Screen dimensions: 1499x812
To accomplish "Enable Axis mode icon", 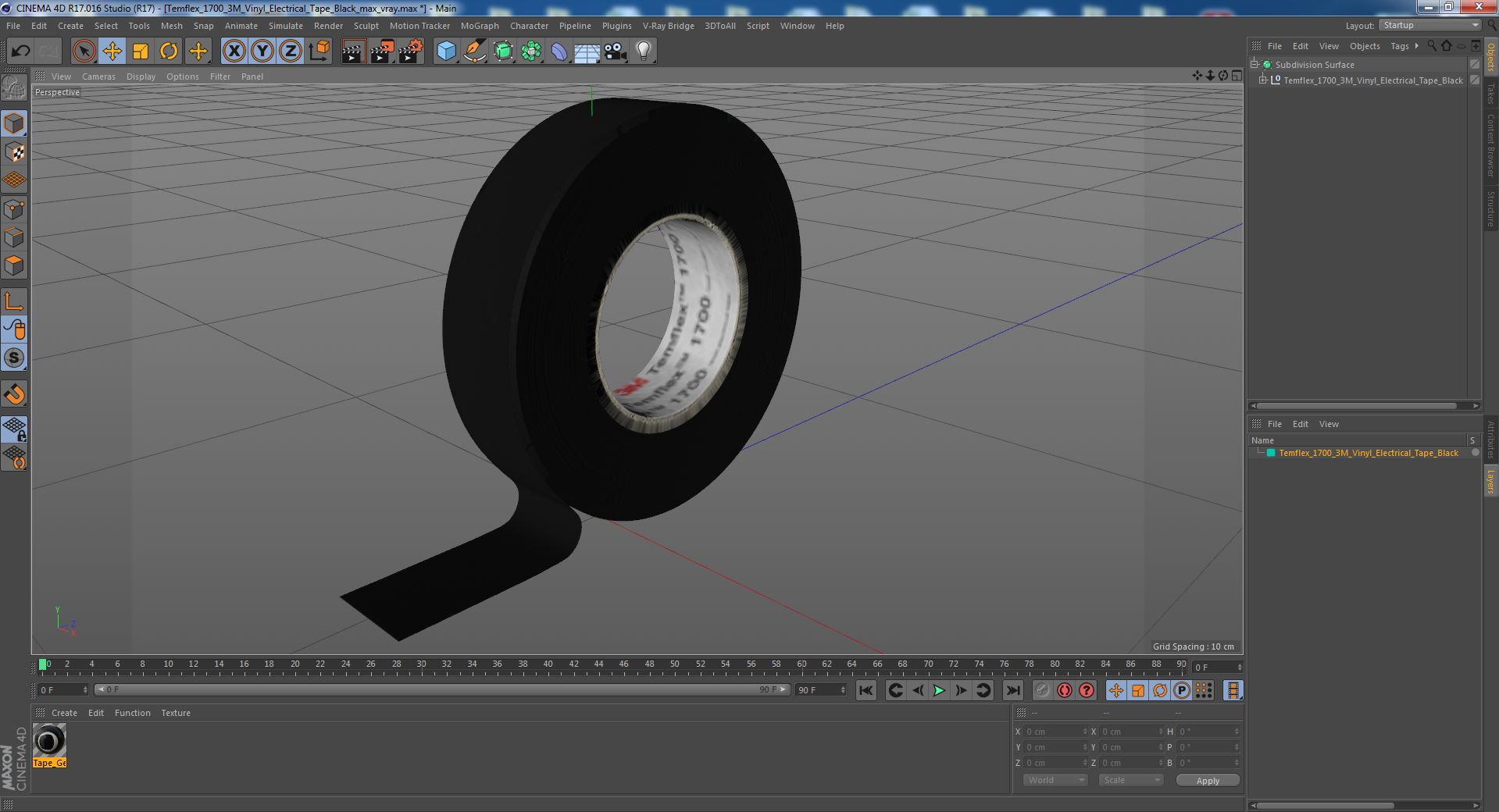I will [14, 301].
